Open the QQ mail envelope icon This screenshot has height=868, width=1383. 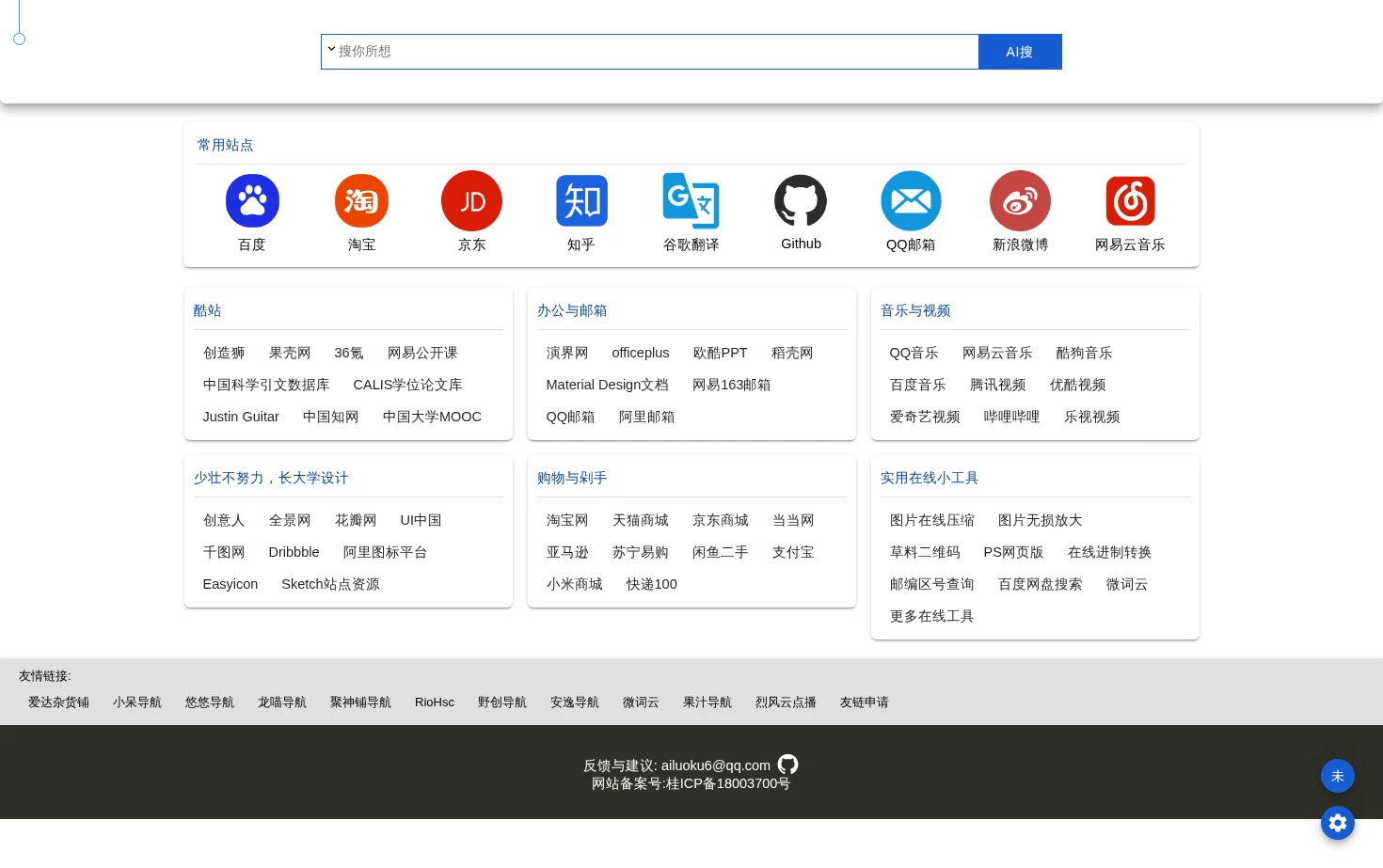[x=911, y=200]
